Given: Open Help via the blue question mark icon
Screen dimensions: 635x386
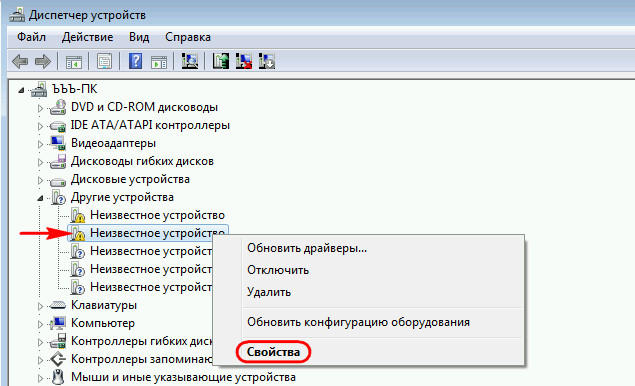Looking at the screenshot, I should [135, 61].
